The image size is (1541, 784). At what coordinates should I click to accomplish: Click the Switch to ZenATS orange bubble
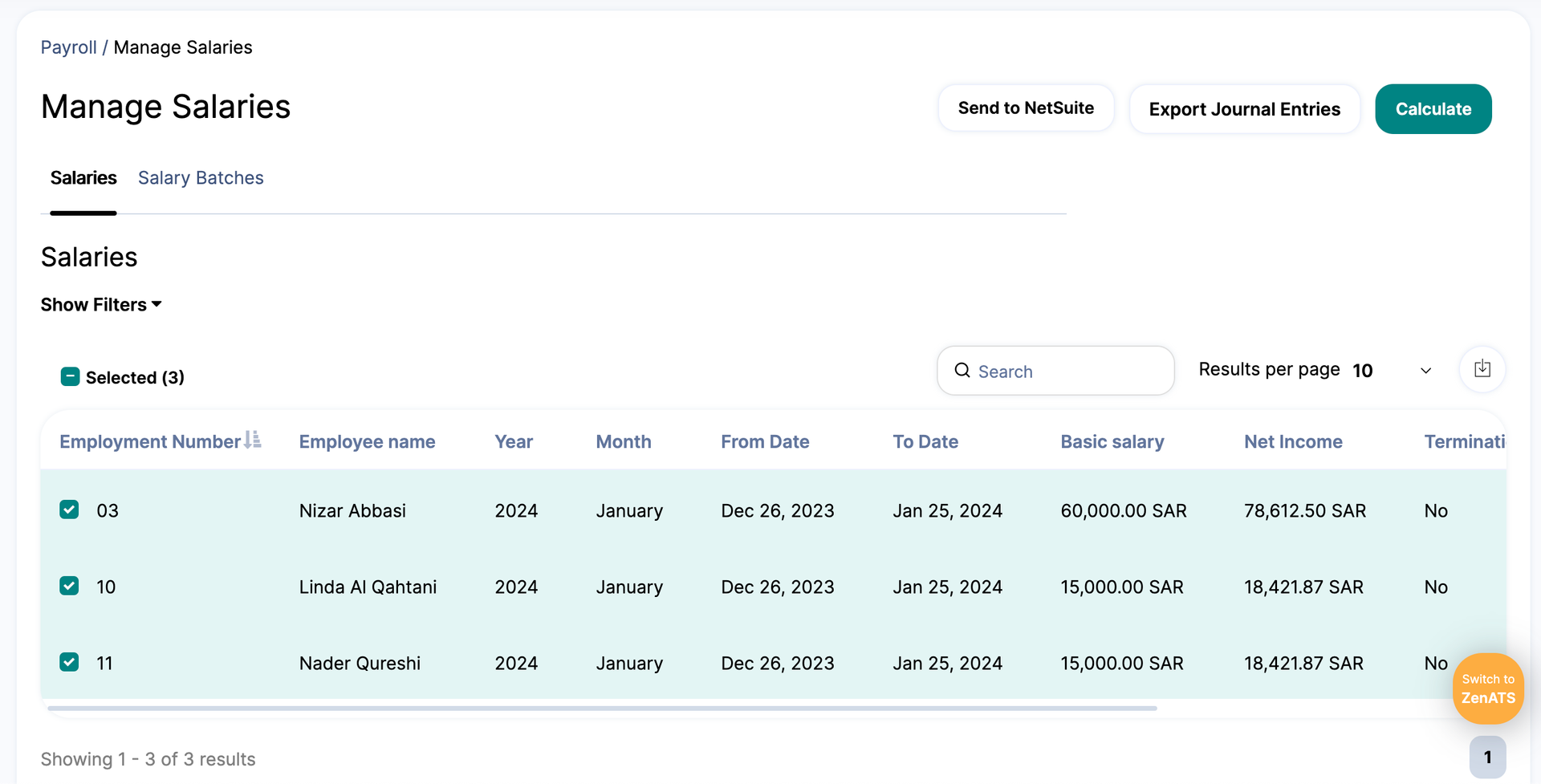1488,689
